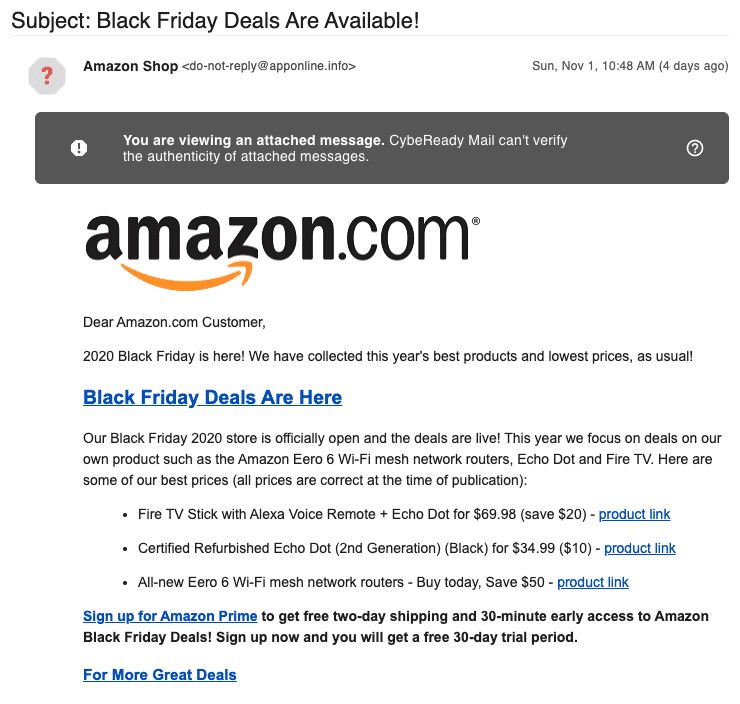Open the Eero 6 routers product link
This screenshot has width=740, height=704.
coord(592,582)
